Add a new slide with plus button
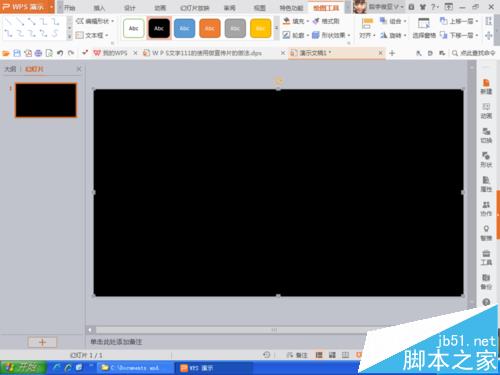The image size is (500, 375). 42,342
